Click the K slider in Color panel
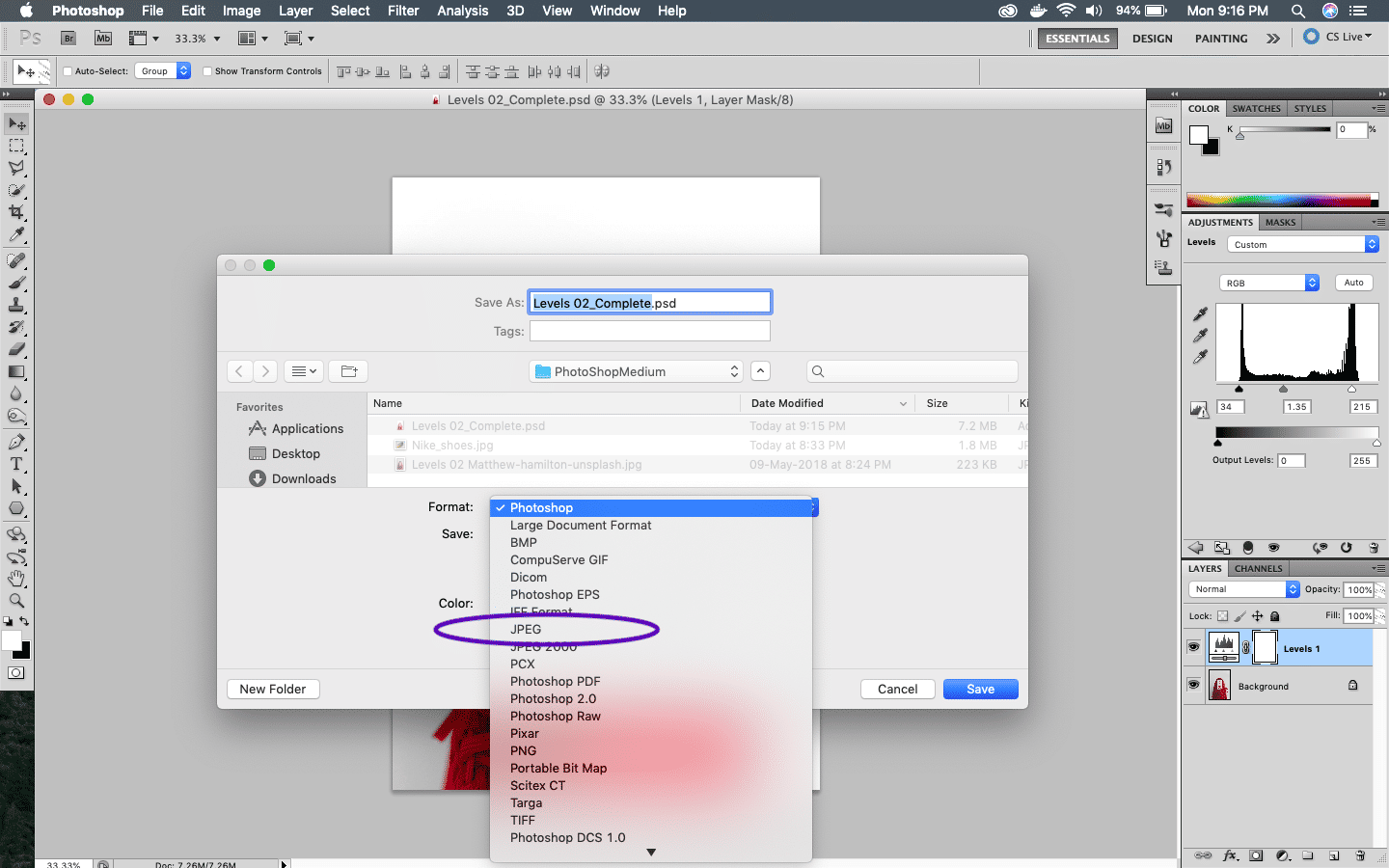The width and height of the screenshot is (1389, 868). click(x=1240, y=136)
